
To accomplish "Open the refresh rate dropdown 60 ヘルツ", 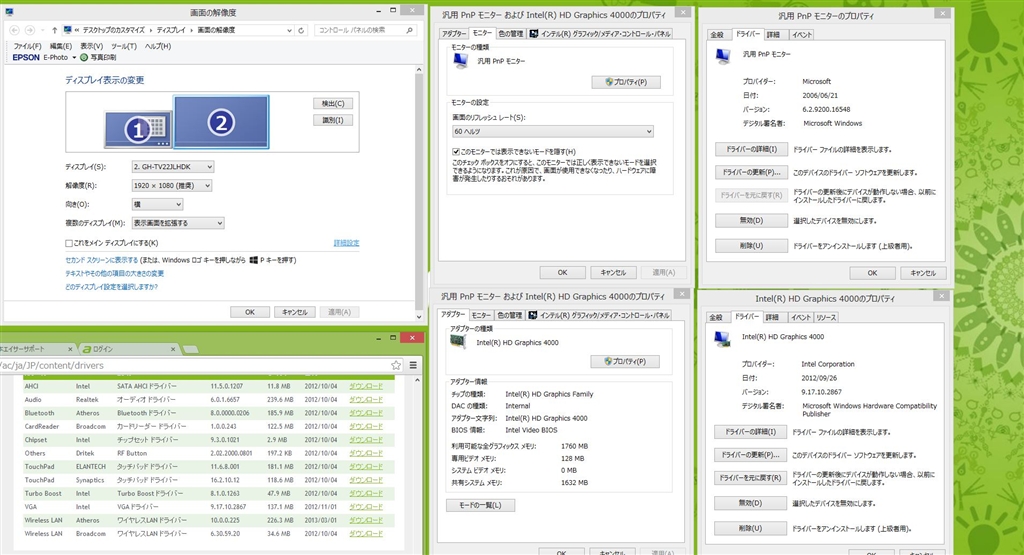I will coord(552,131).
